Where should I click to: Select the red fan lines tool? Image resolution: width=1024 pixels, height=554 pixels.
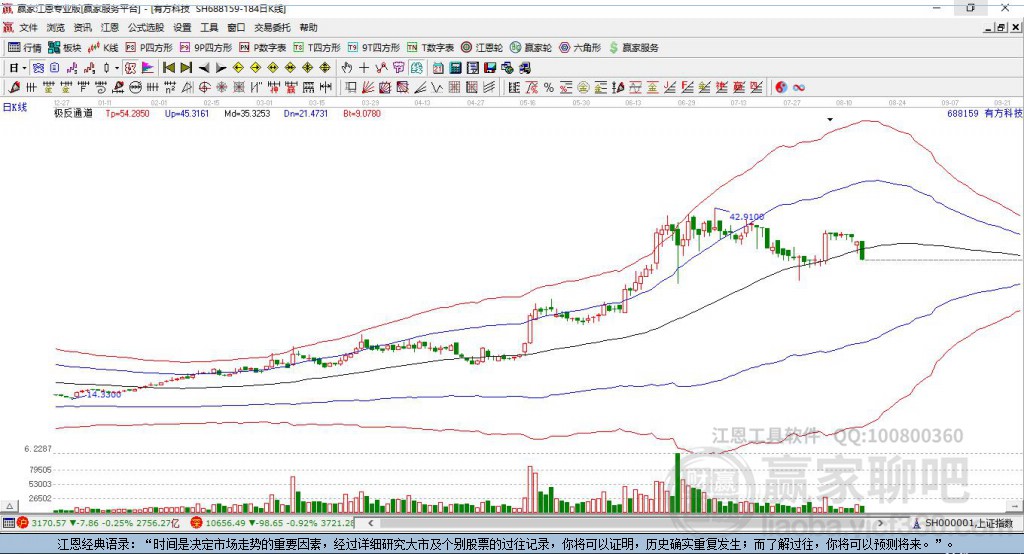368,88
